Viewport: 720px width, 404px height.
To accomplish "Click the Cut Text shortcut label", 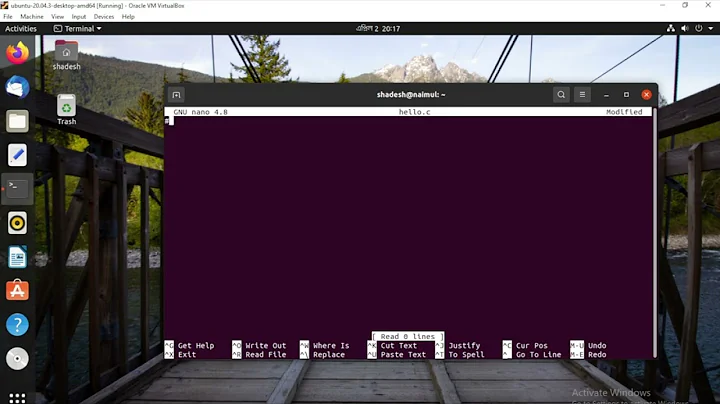I will point(399,346).
